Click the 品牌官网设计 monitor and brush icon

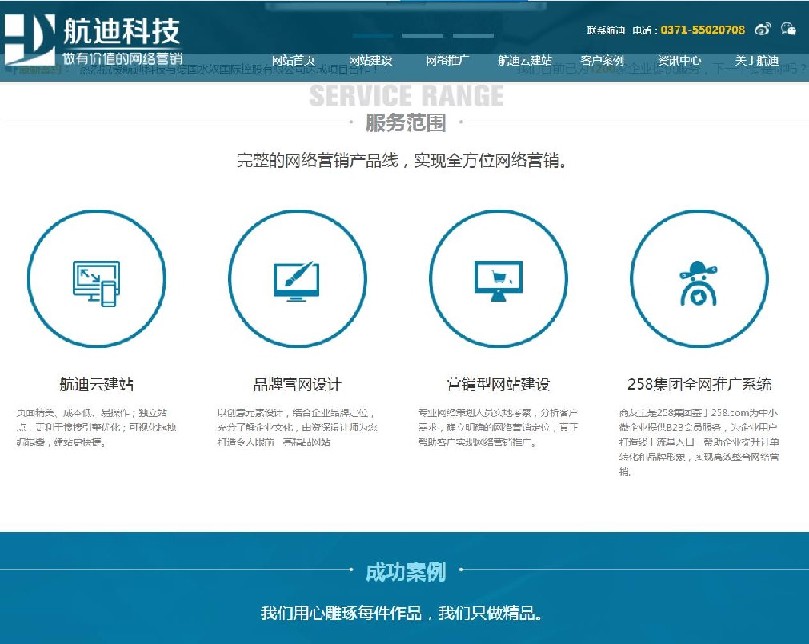[297, 280]
